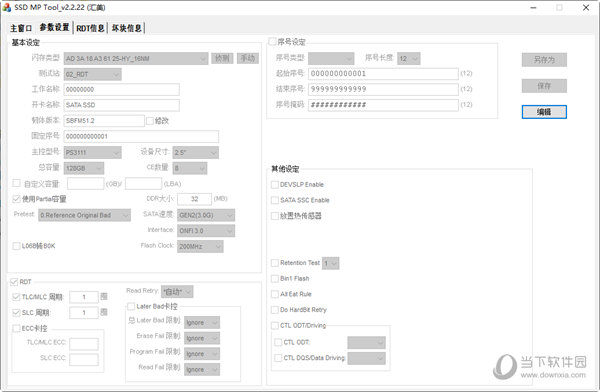This screenshot has height=392, width=600.
Task: Toggle the Do HardBit Retry checkbox
Action: click(274, 310)
